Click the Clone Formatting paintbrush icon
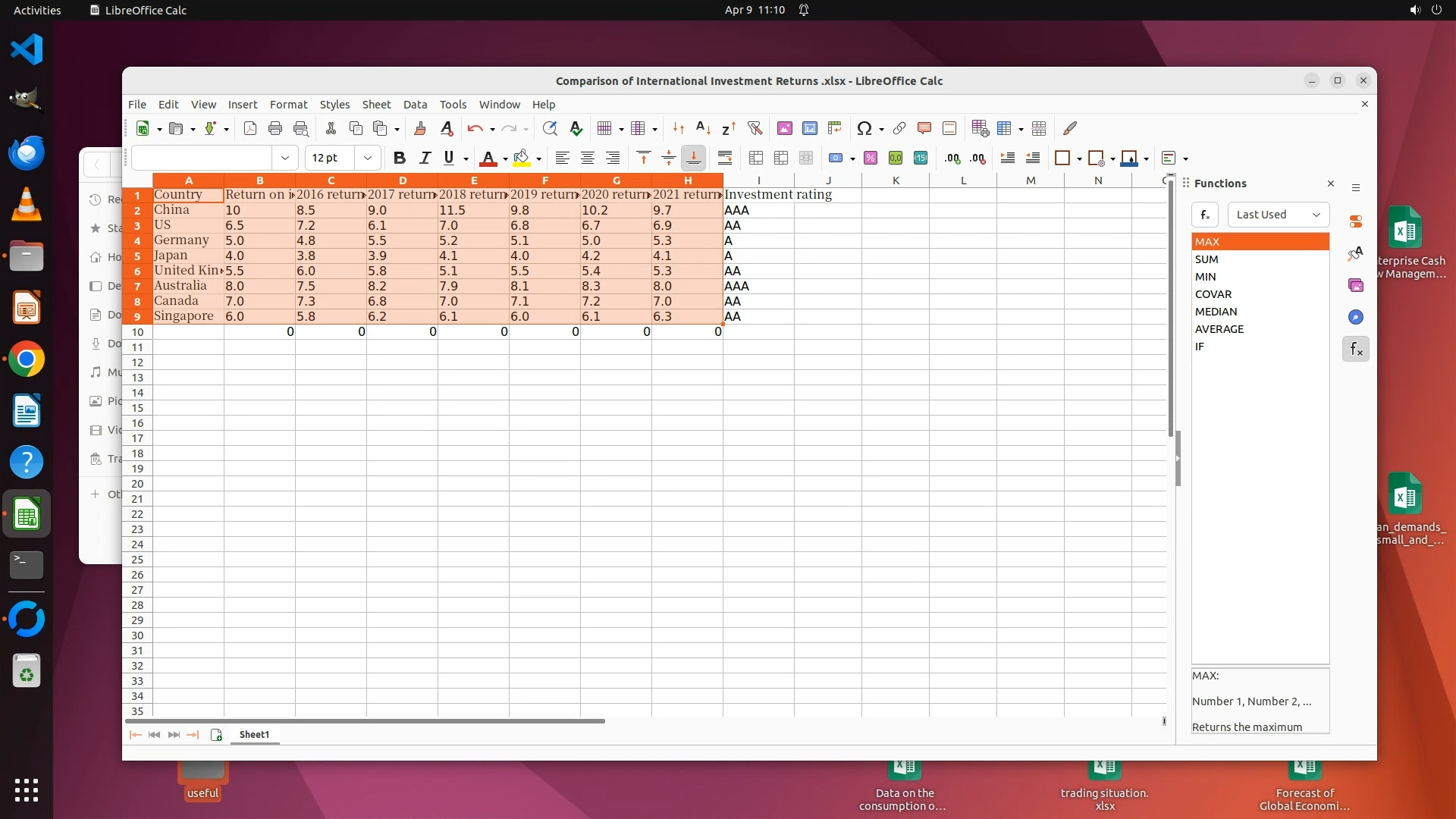Screen dimensions: 1456x819 point(420,129)
